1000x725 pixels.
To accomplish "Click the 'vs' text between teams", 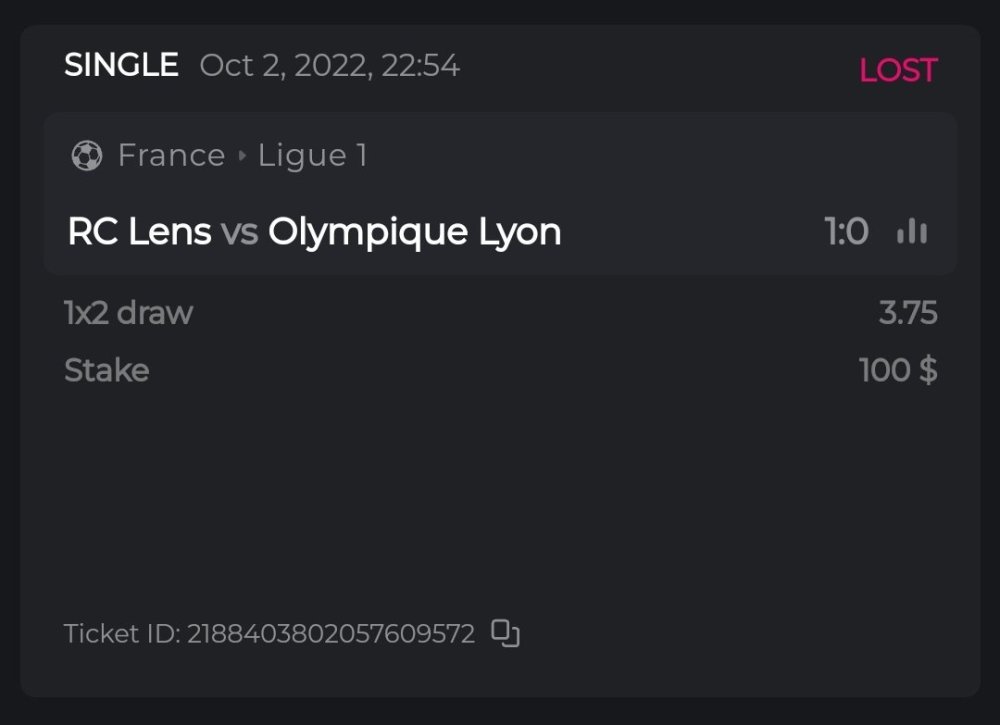I will (239, 232).
